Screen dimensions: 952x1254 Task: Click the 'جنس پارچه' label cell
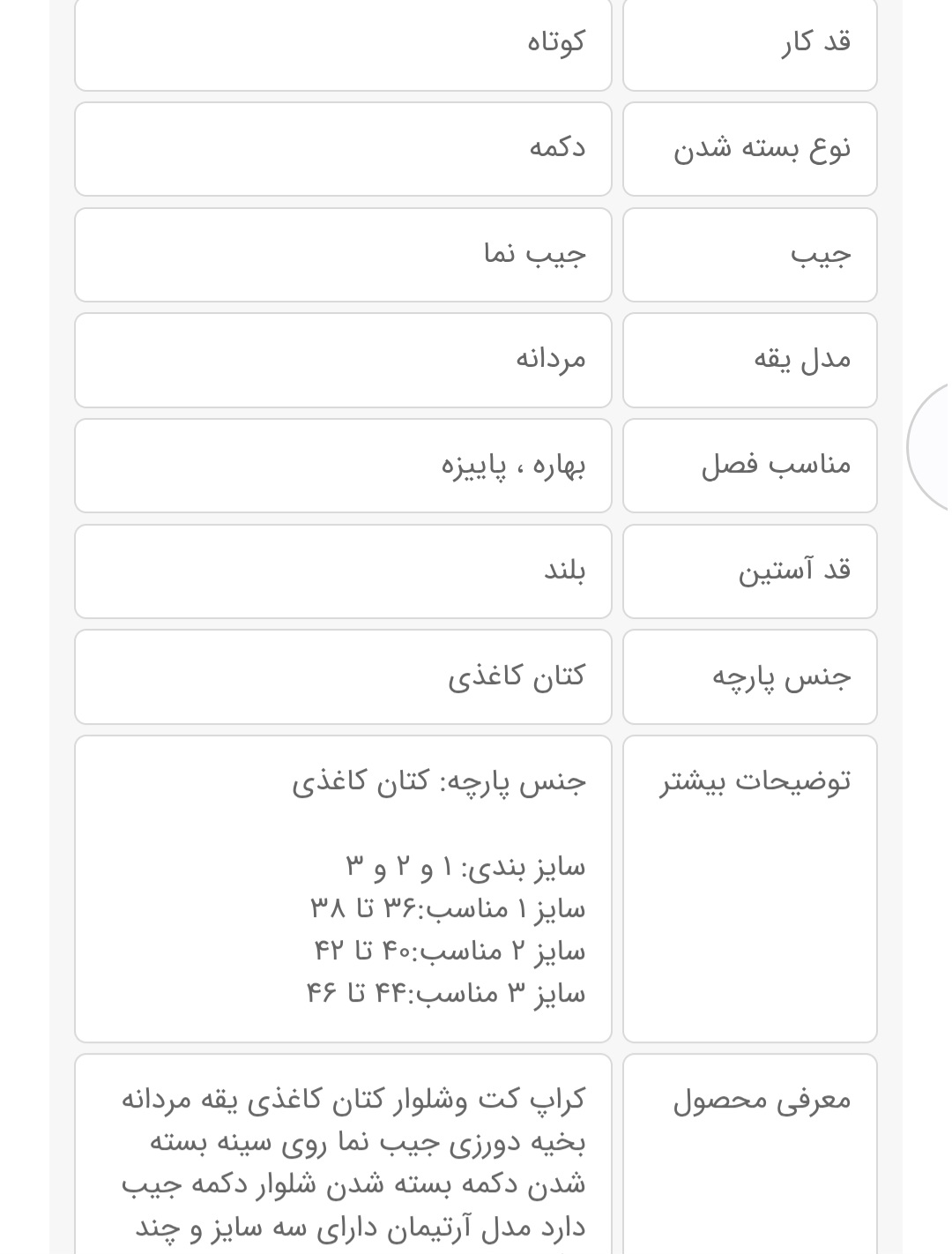750,676
